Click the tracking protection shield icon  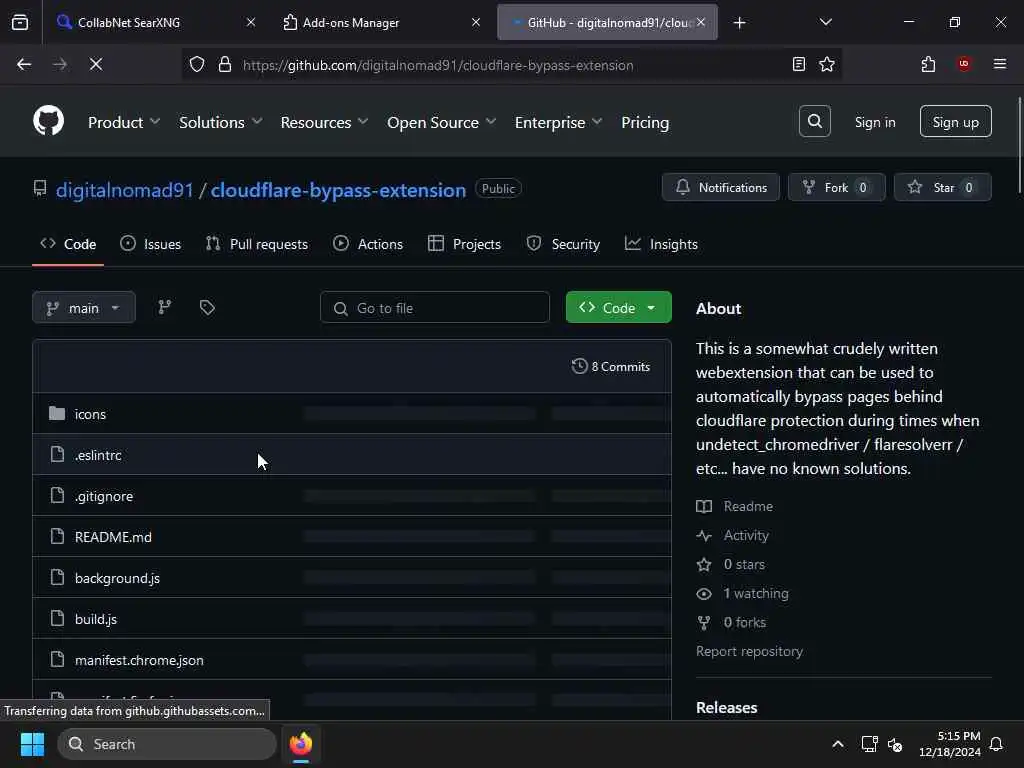click(197, 65)
